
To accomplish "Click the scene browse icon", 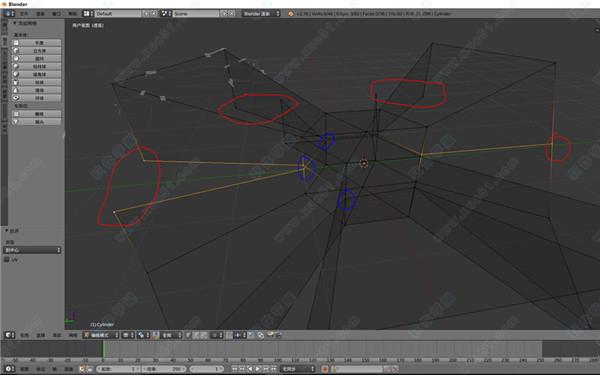I will [165, 13].
